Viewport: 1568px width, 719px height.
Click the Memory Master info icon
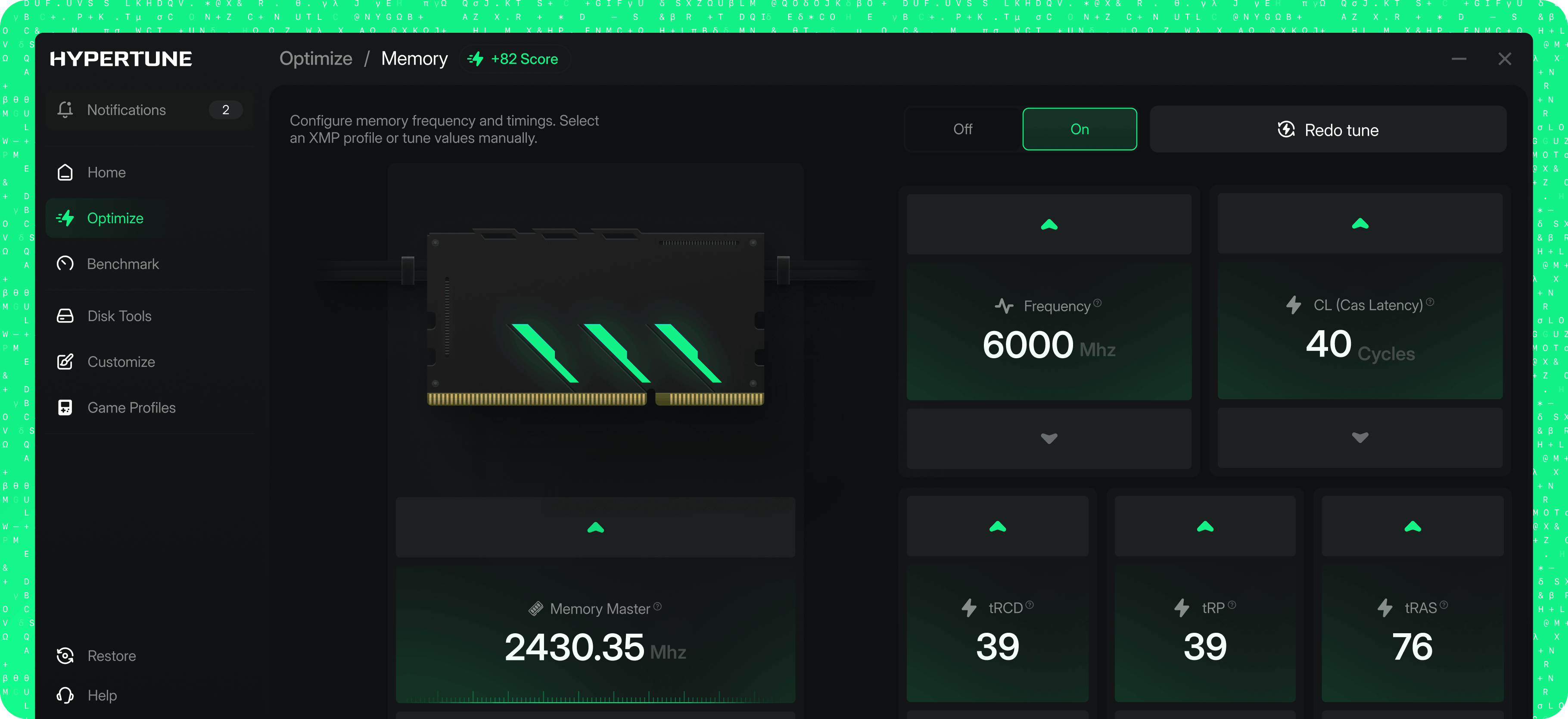point(657,606)
